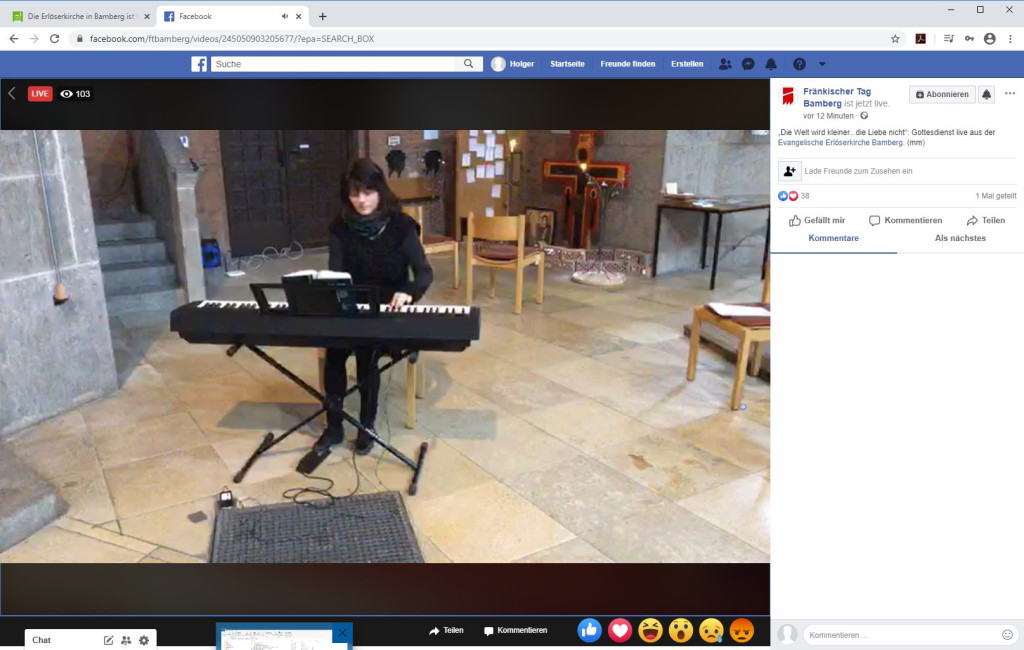This screenshot has height=650, width=1024.
Task: Bookmark this page with star icon
Action: (x=895, y=39)
